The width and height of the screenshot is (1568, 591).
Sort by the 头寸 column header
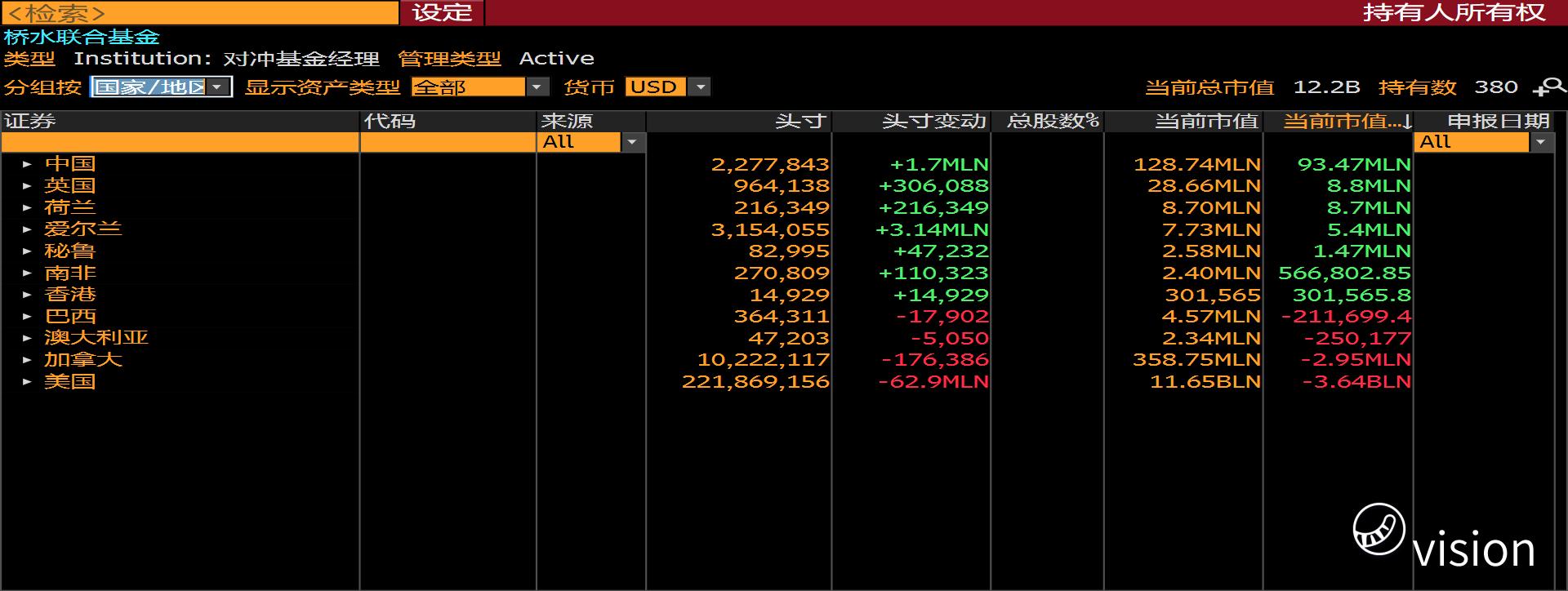pyautogui.click(x=738, y=122)
